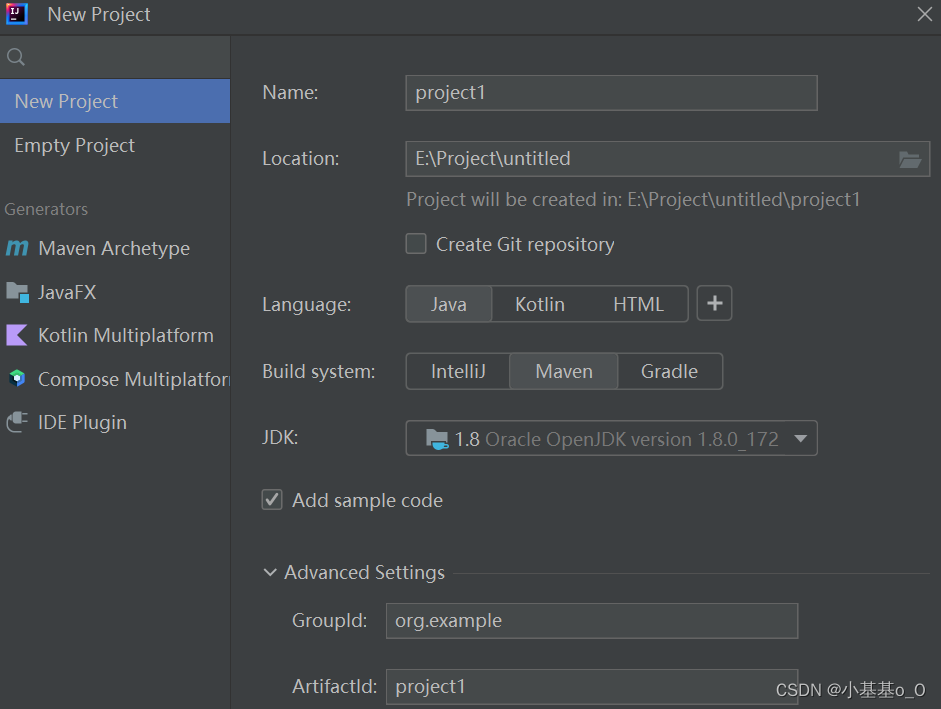The height and width of the screenshot is (709, 941).
Task: Select New Project in the sidebar
Action: point(115,101)
